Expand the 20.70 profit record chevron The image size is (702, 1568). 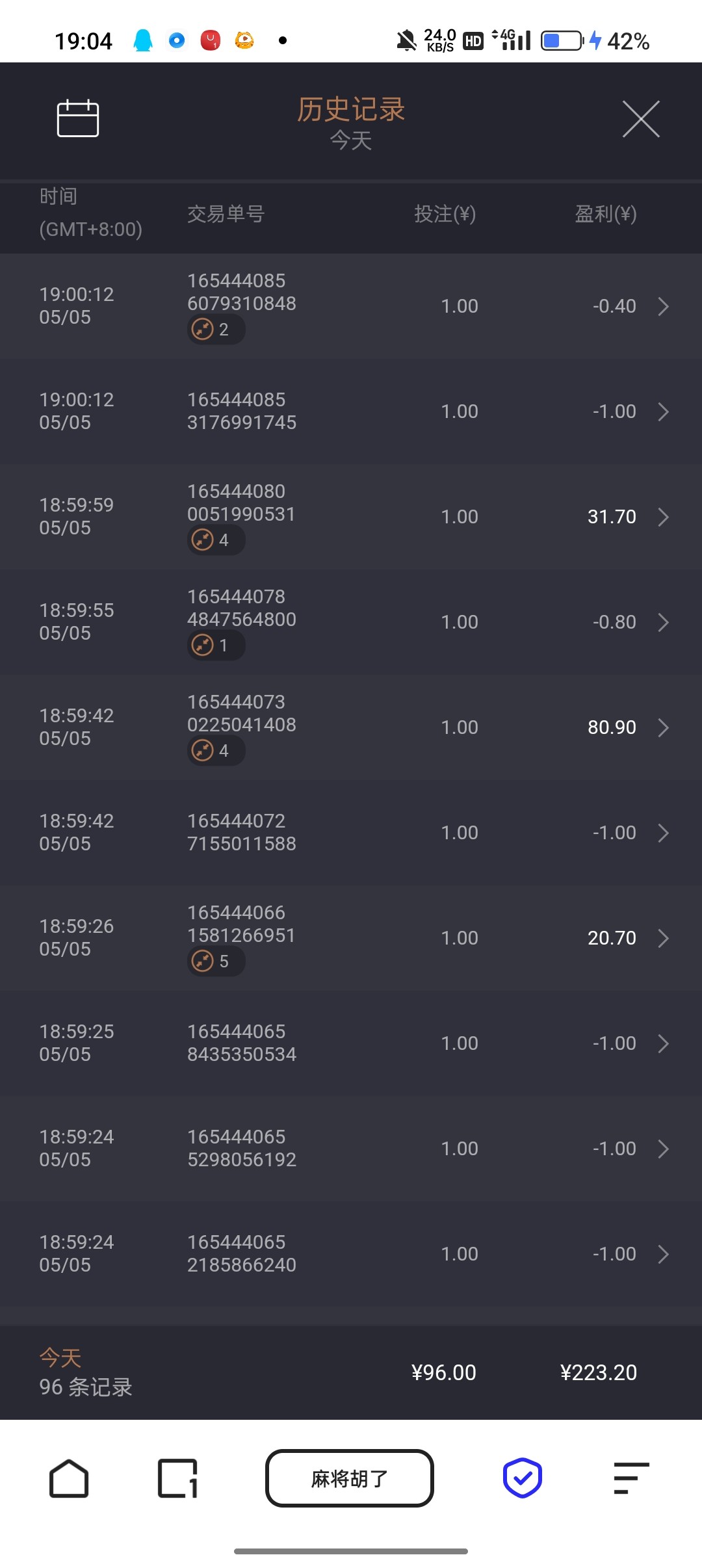coord(663,939)
